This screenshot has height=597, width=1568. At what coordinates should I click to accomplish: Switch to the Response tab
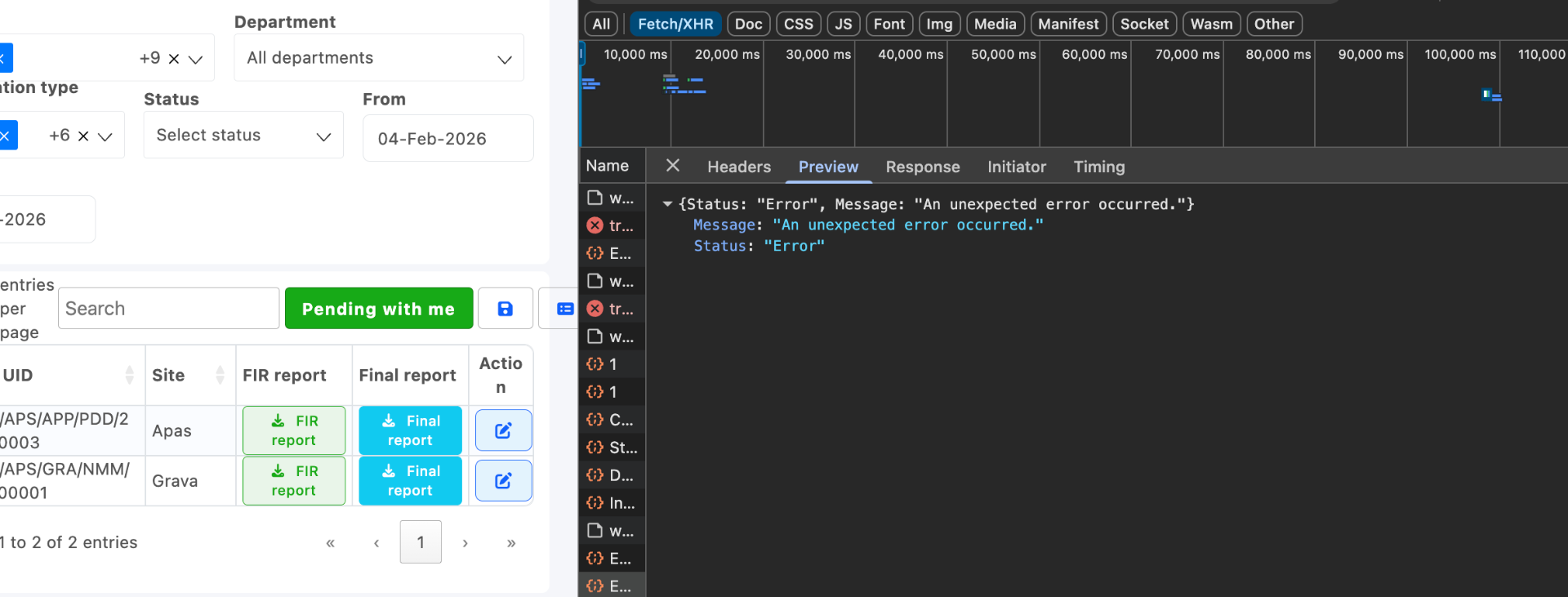coord(922,167)
